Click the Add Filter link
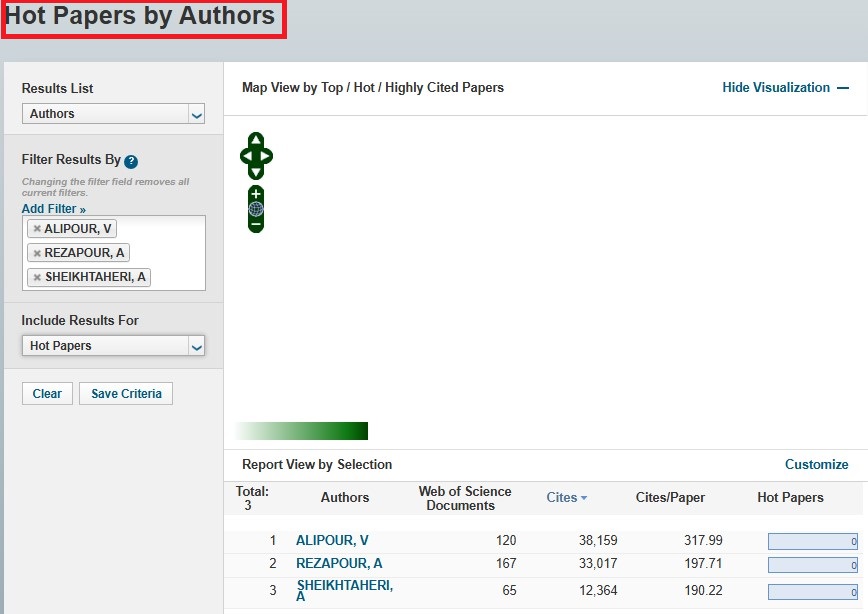The width and height of the screenshot is (868, 614). click(x=54, y=209)
